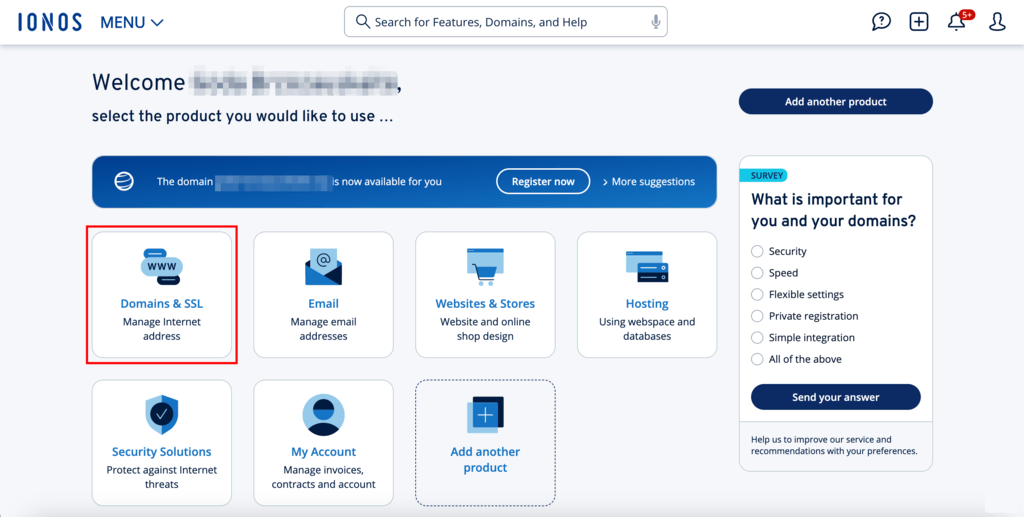
Task: Open Domains & SSL www icon
Action: tap(161, 266)
